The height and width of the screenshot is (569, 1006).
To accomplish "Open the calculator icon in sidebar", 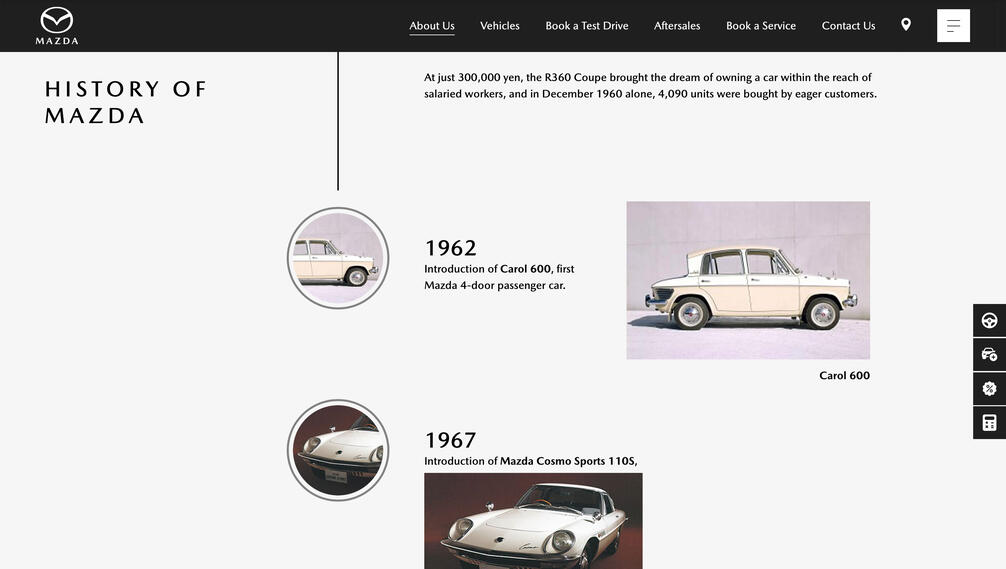I will [989, 422].
